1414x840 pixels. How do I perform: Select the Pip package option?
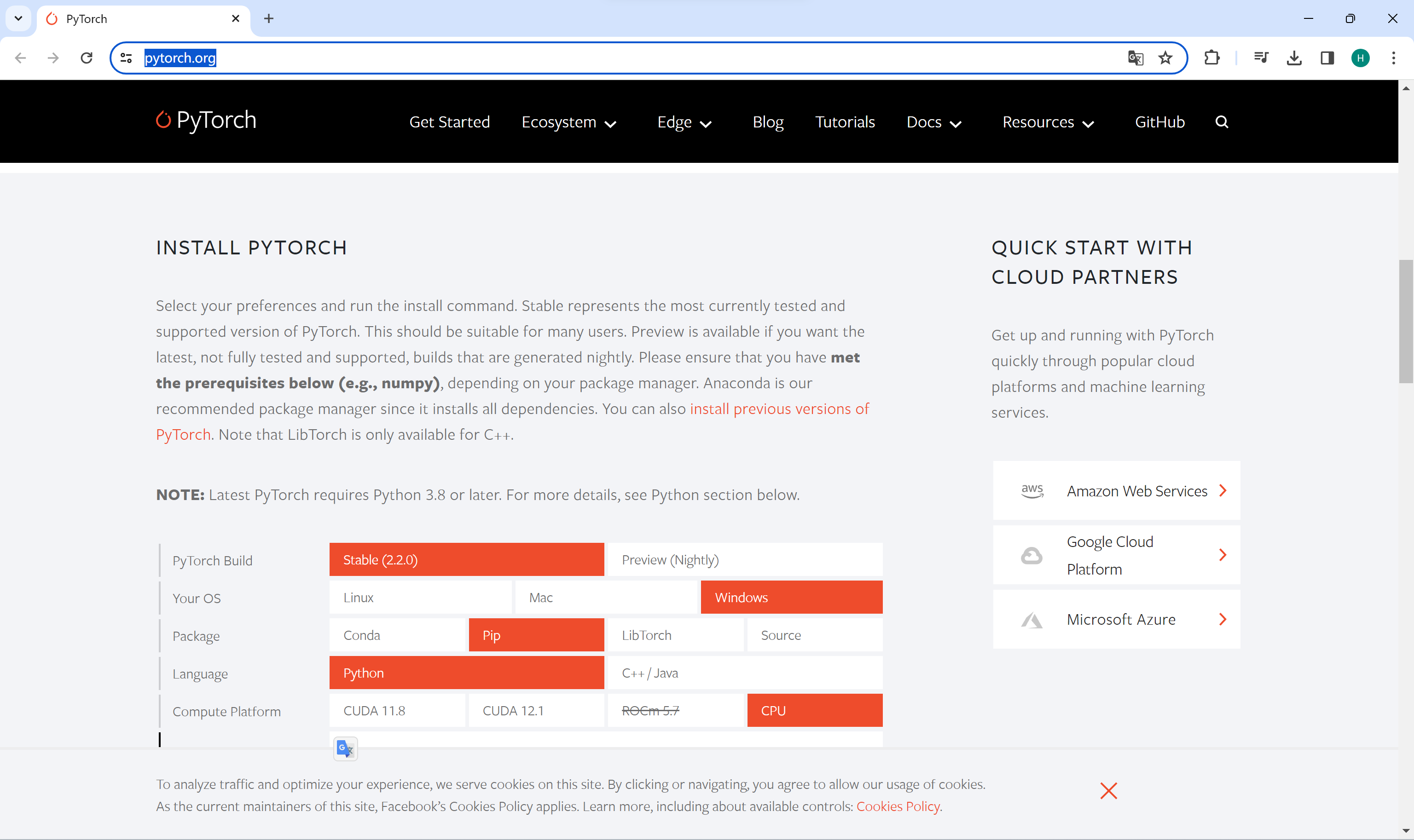536,635
